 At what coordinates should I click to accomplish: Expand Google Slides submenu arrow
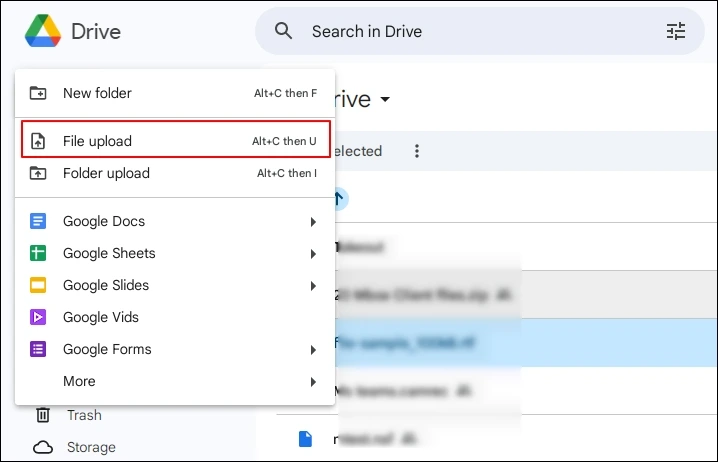click(313, 286)
